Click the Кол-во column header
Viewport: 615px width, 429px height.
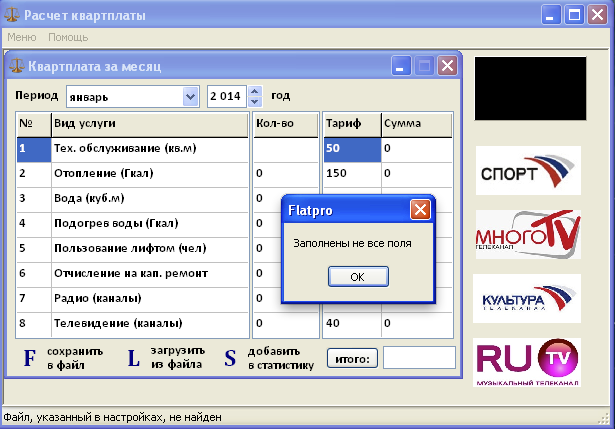click(x=286, y=124)
